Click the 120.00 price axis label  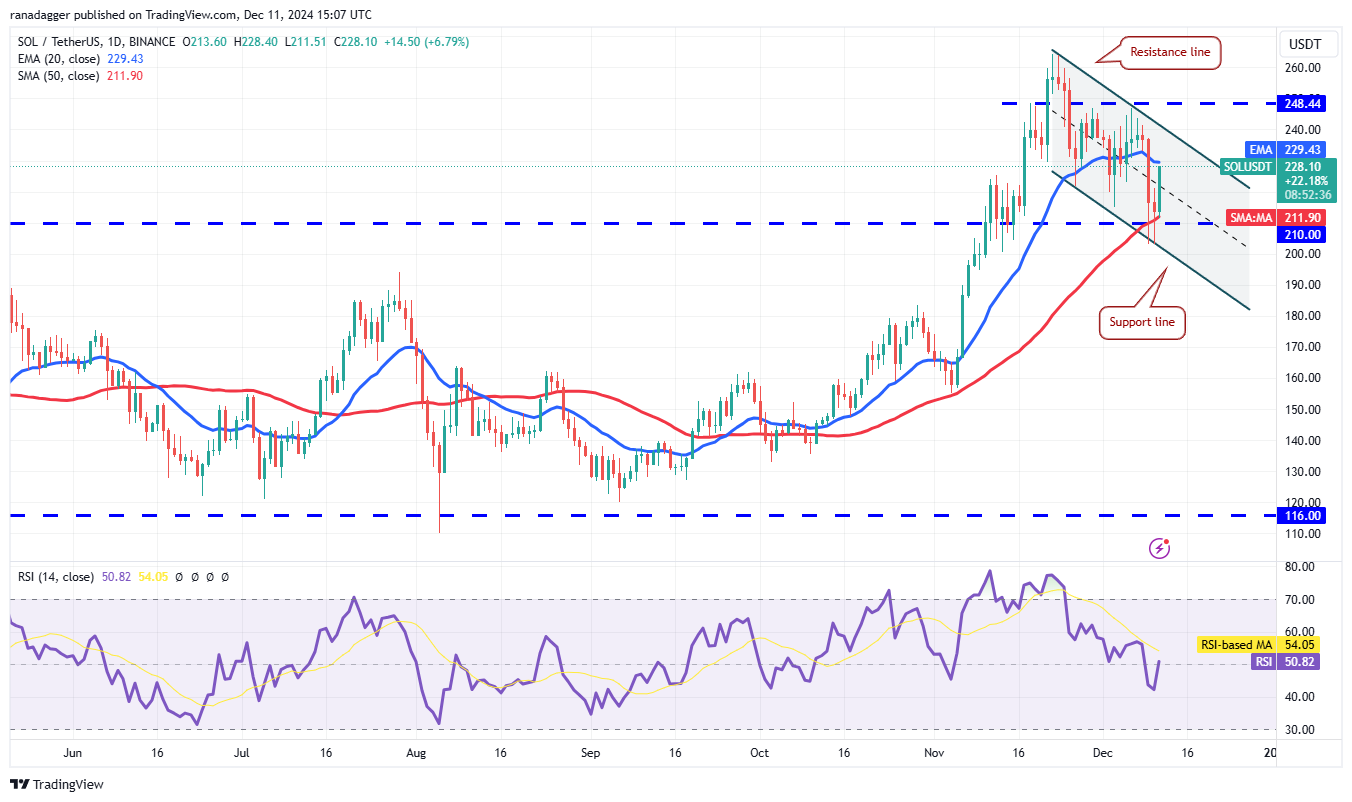[x=1305, y=503]
